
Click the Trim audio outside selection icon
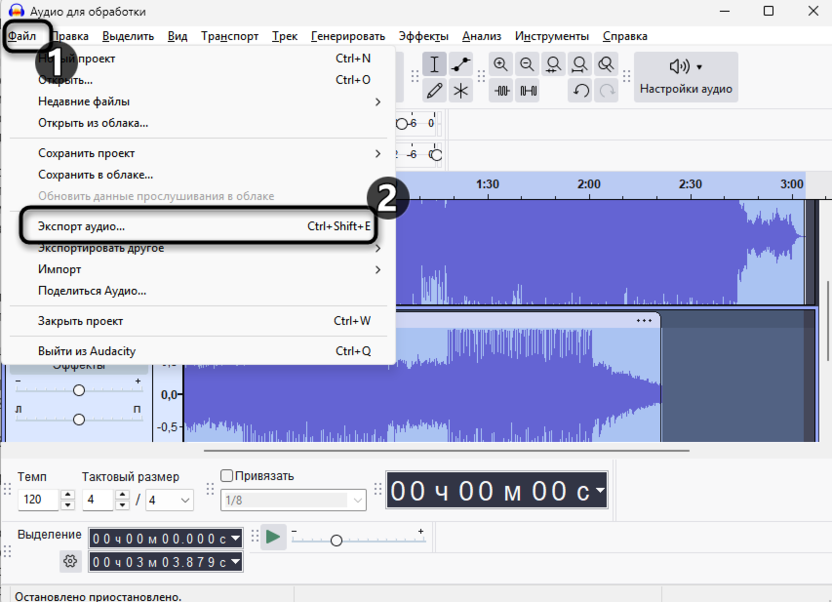coord(501,91)
